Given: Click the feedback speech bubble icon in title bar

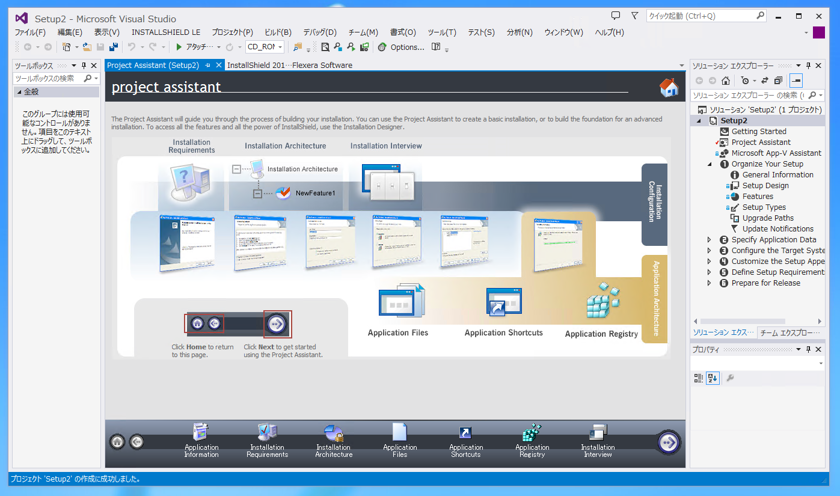Looking at the screenshot, I should [x=616, y=16].
